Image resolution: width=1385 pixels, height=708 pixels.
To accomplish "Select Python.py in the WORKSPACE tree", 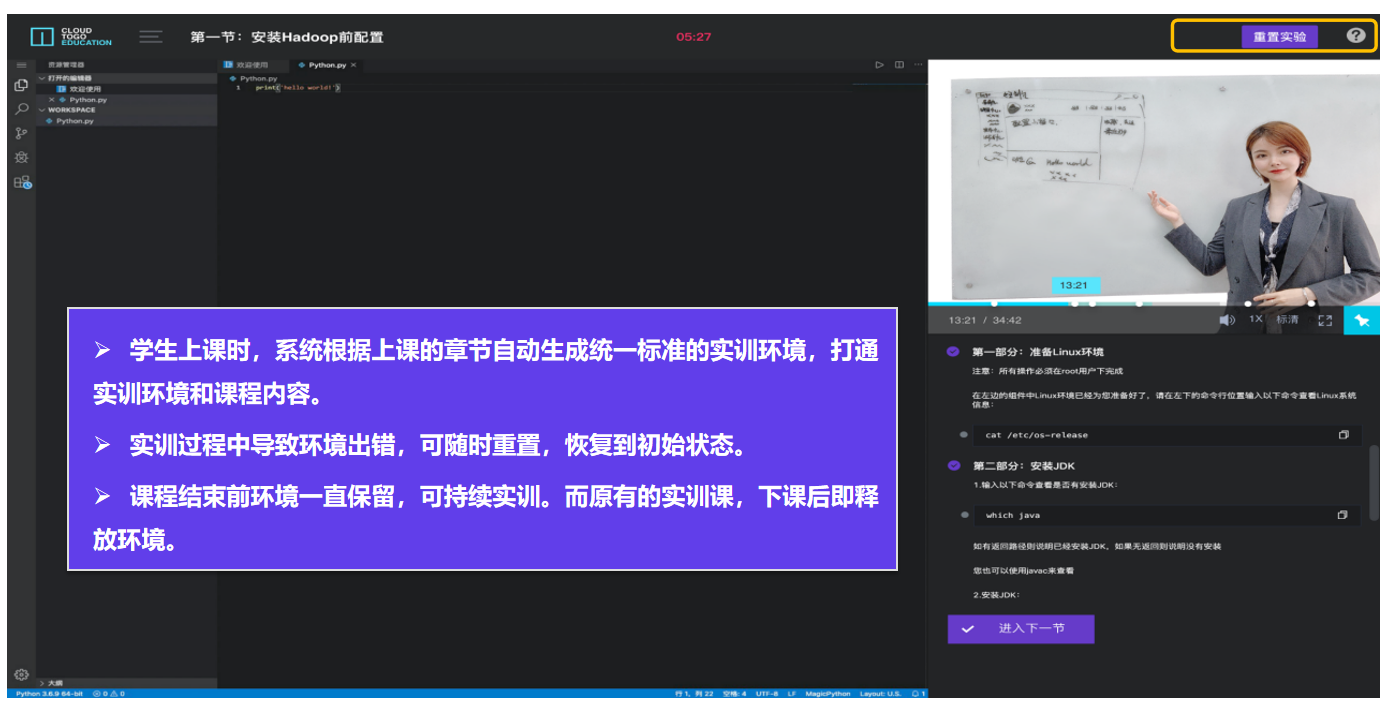I will [75, 121].
